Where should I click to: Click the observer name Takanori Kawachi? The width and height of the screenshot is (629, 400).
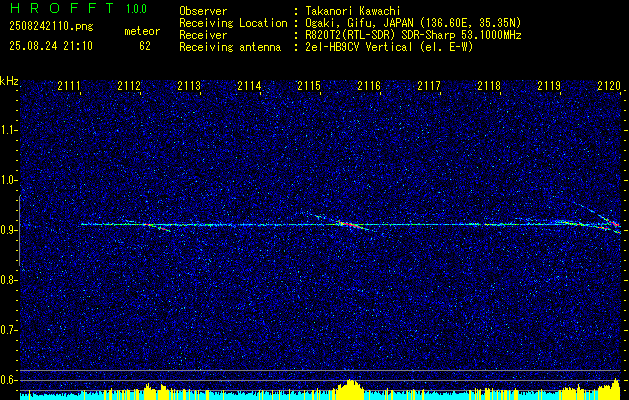pos(351,11)
